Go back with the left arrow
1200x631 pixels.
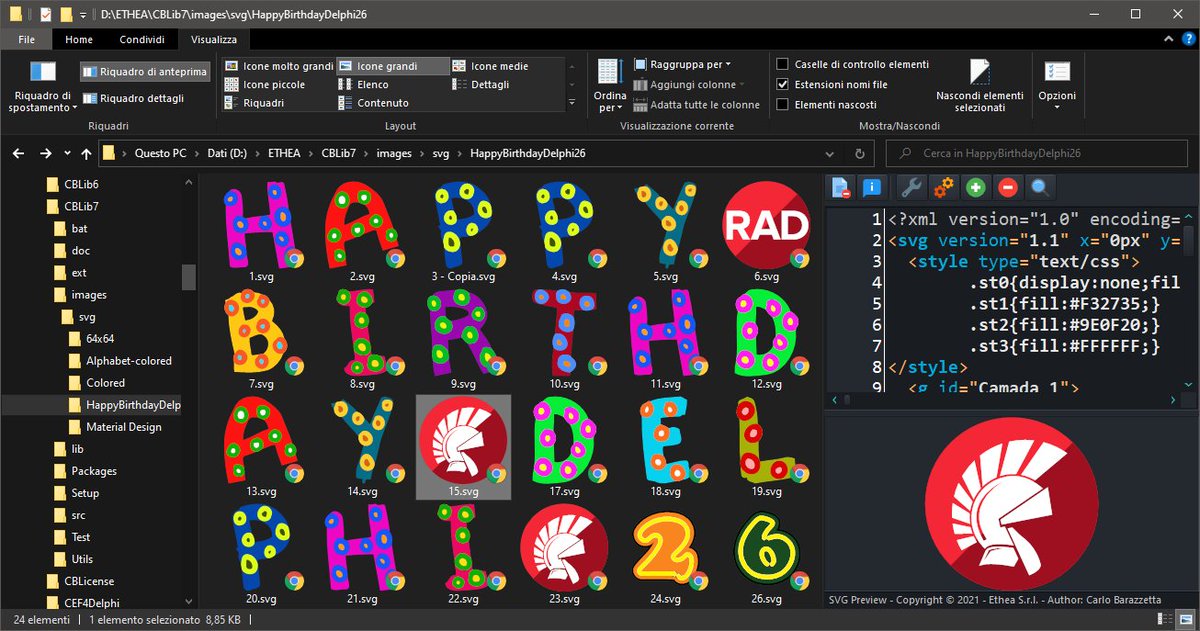point(19,153)
